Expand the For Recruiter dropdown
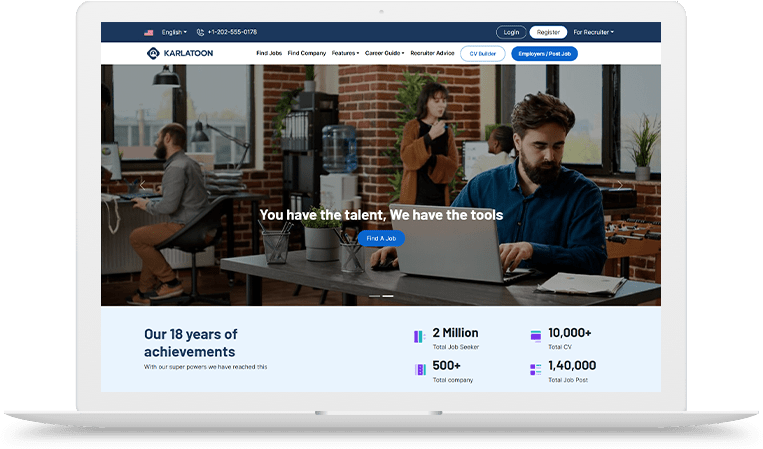 pyautogui.click(x=593, y=32)
